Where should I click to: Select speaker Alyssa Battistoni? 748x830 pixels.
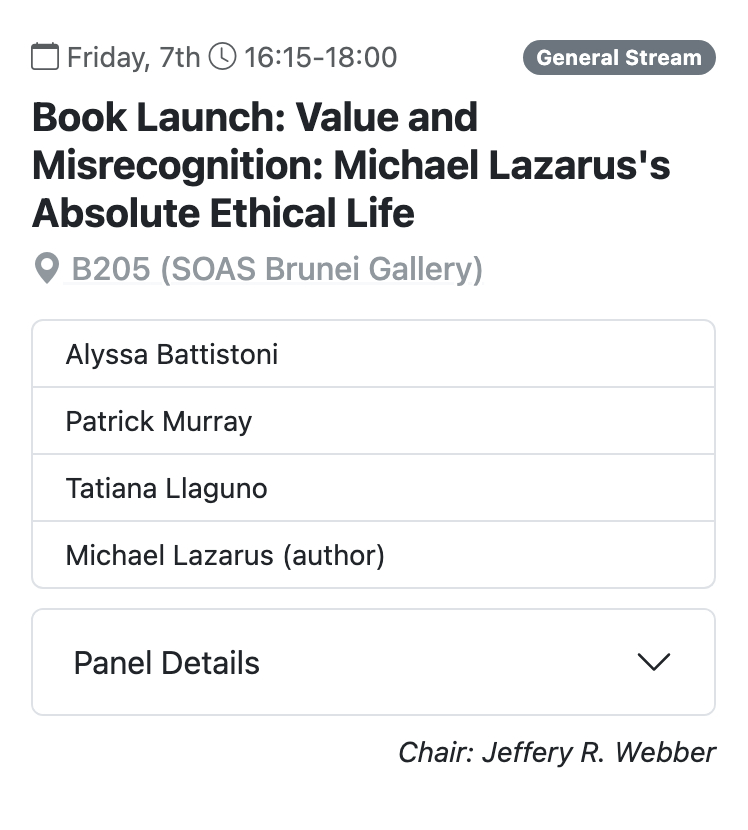[x=172, y=354]
